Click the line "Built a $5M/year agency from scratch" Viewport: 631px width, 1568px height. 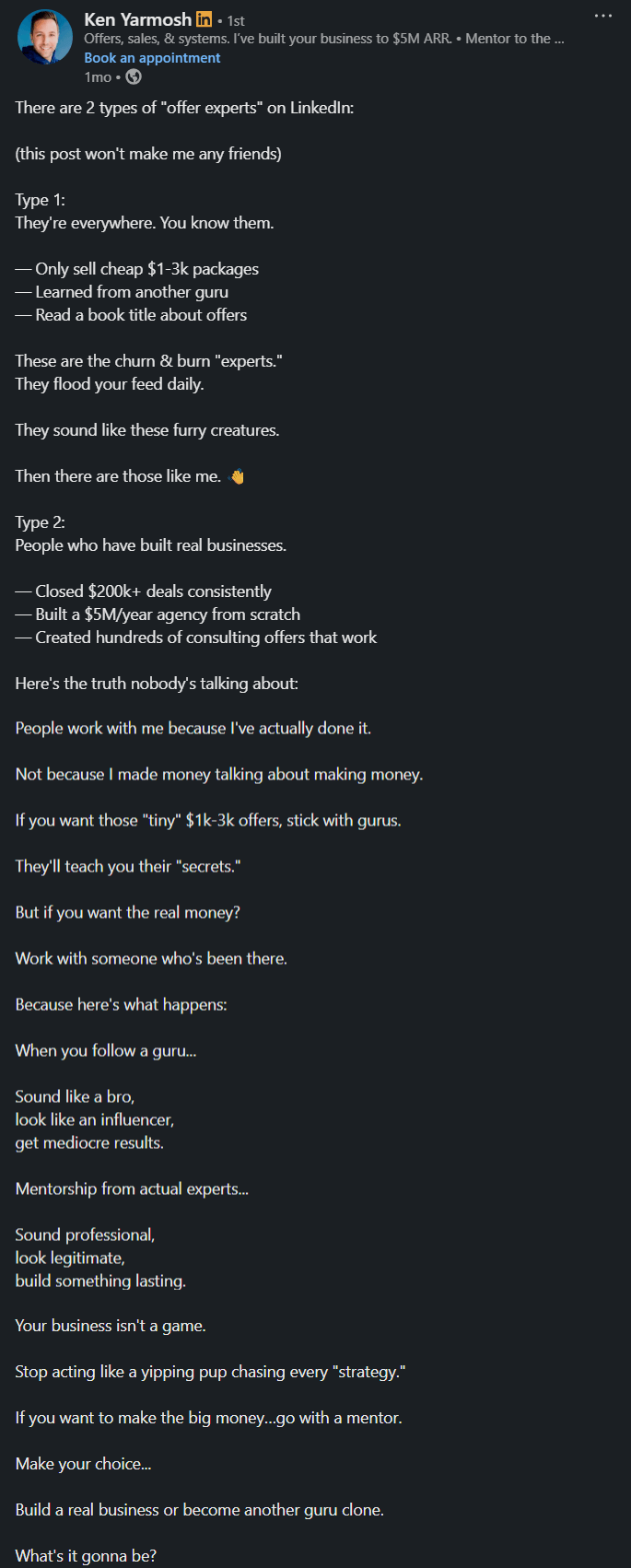tap(158, 614)
